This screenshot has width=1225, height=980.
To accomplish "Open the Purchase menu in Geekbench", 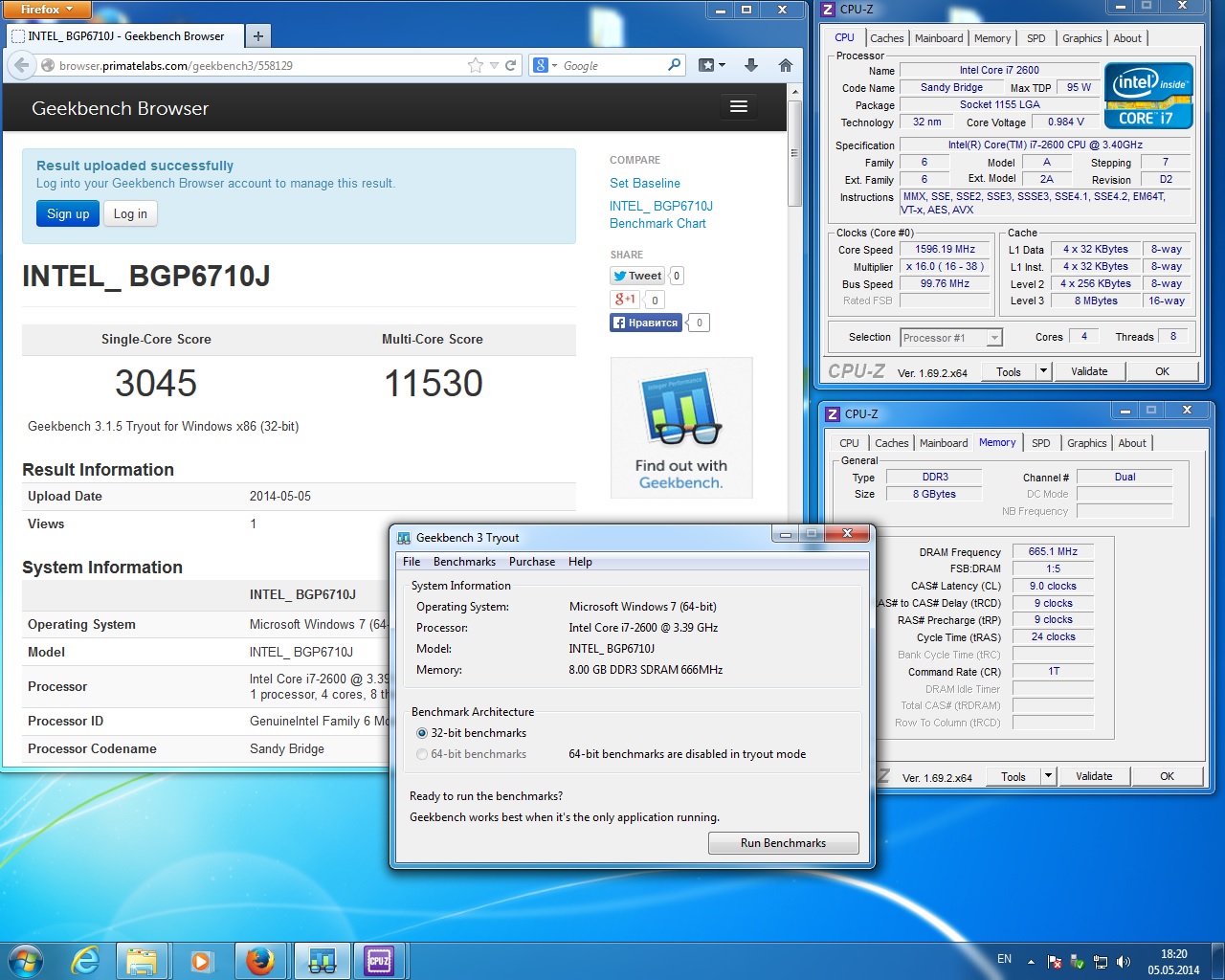I will point(532,562).
